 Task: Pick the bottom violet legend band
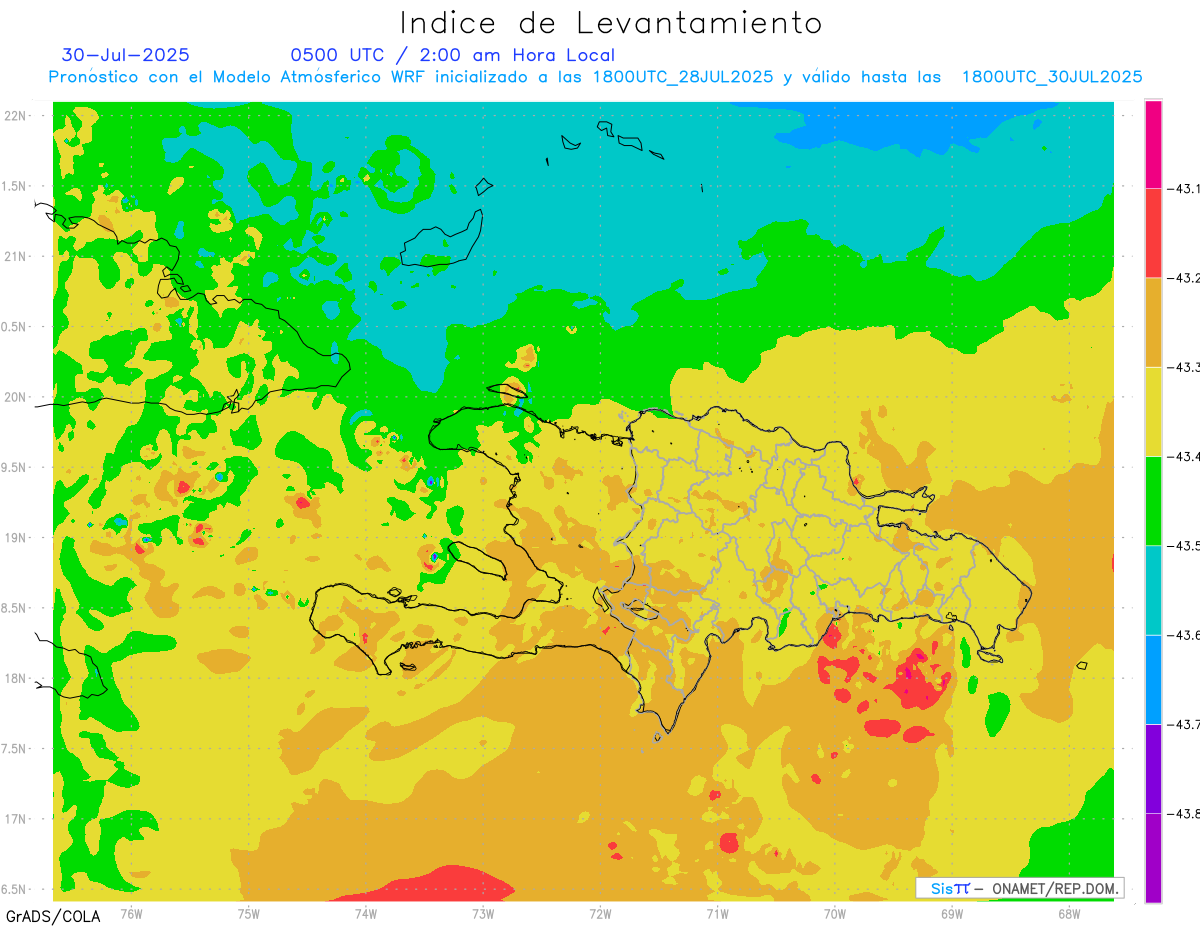[1153, 858]
